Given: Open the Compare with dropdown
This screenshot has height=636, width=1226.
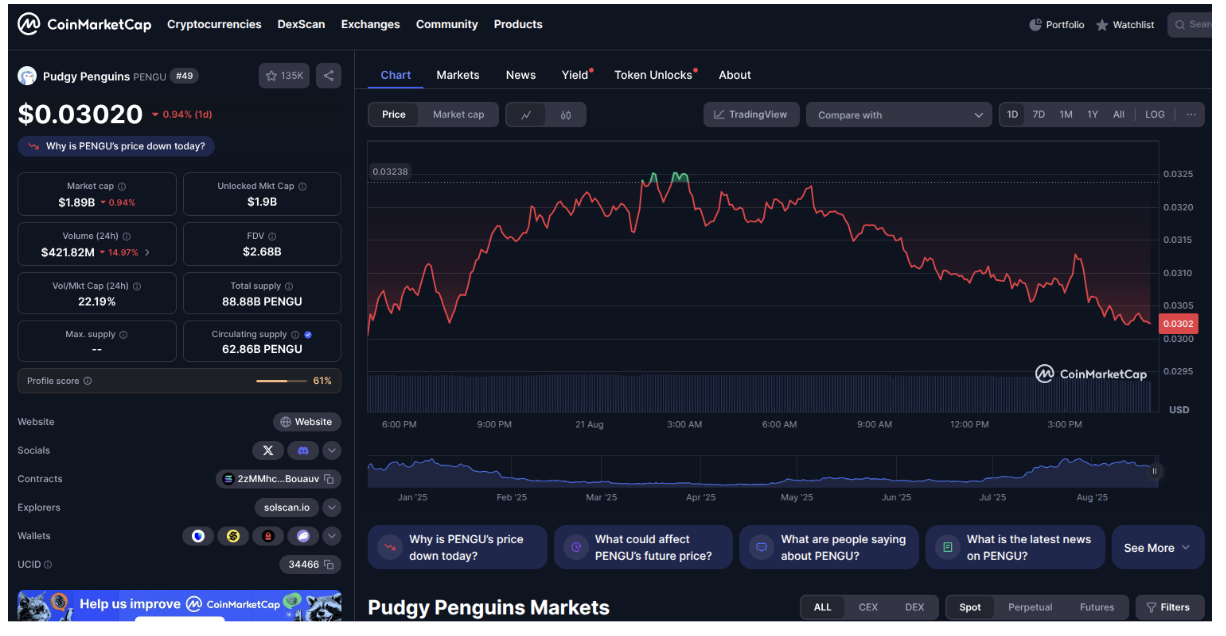Looking at the screenshot, I should pos(899,115).
